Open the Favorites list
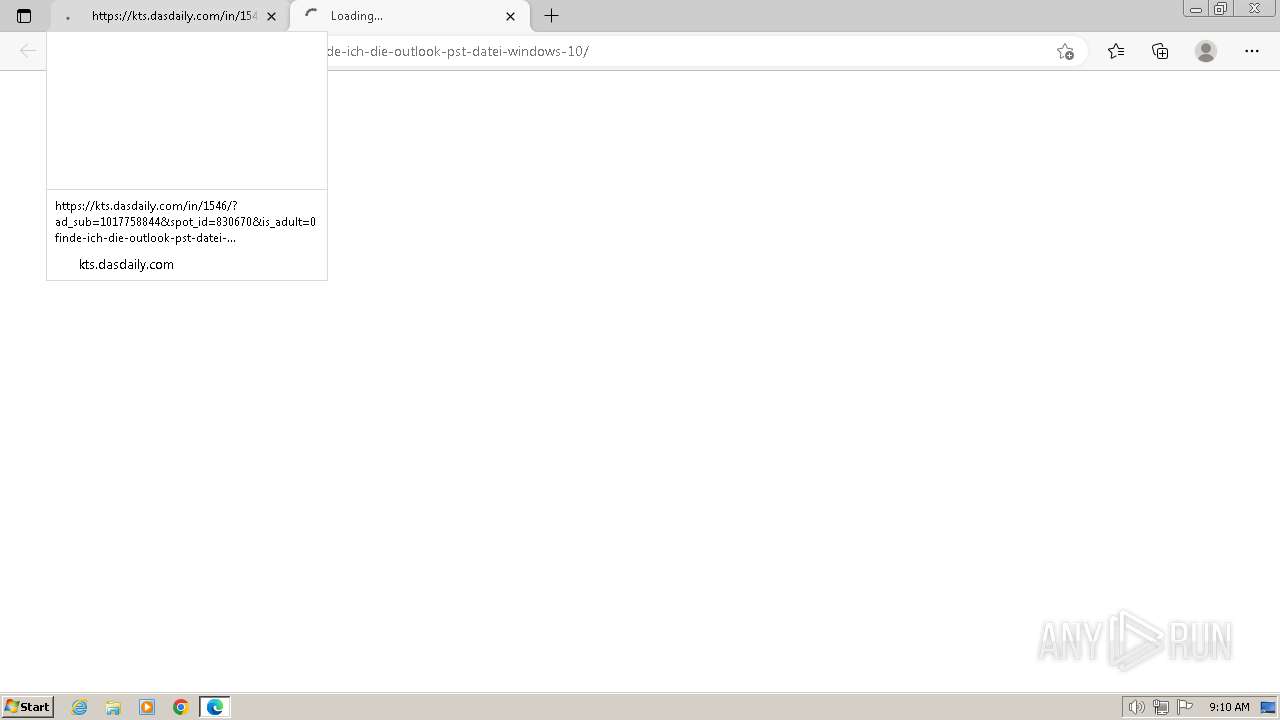This screenshot has height=720, width=1280. pyautogui.click(x=1116, y=51)
